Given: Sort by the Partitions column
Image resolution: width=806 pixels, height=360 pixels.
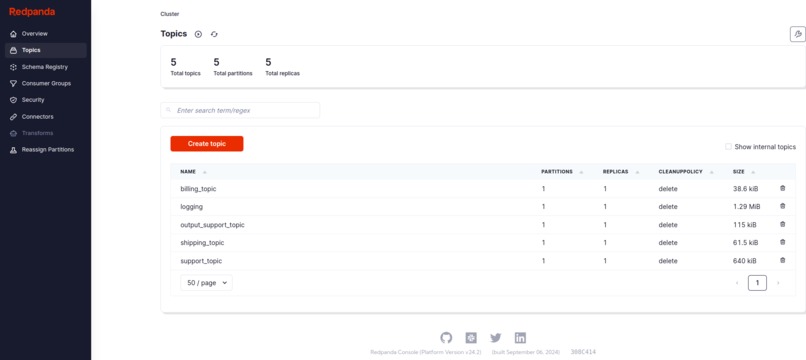Looking at the screenshot, I should [562, 172].
